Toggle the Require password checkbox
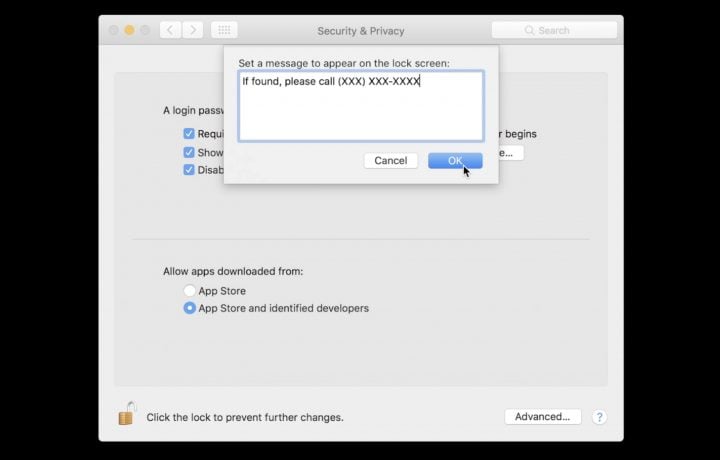This screenshot has height=460, width=720. [x=189, y=134]
